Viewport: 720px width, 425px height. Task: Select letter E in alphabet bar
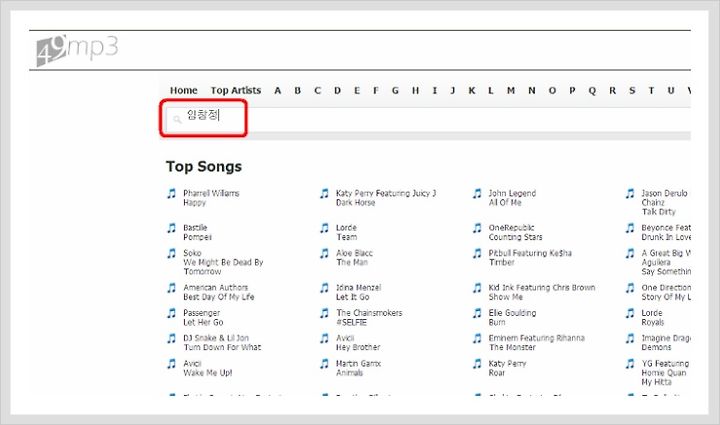click(x=357, y=90)
